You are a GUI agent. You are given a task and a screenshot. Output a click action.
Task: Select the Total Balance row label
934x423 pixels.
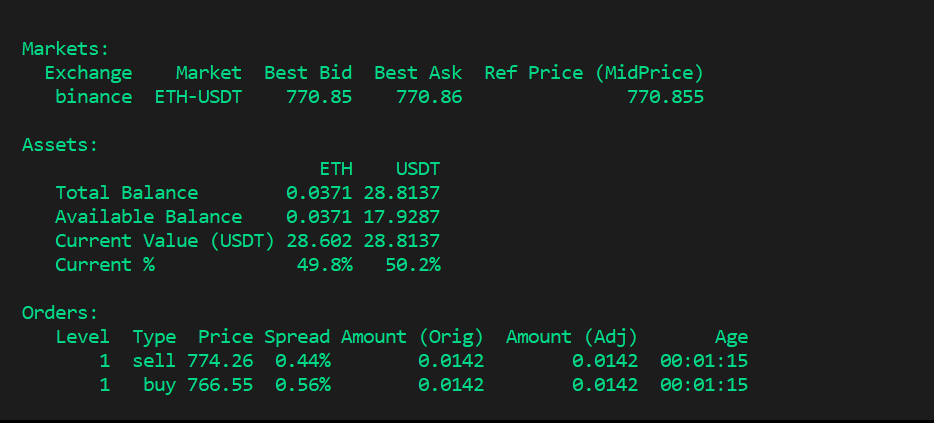click(x=126, y=193)
